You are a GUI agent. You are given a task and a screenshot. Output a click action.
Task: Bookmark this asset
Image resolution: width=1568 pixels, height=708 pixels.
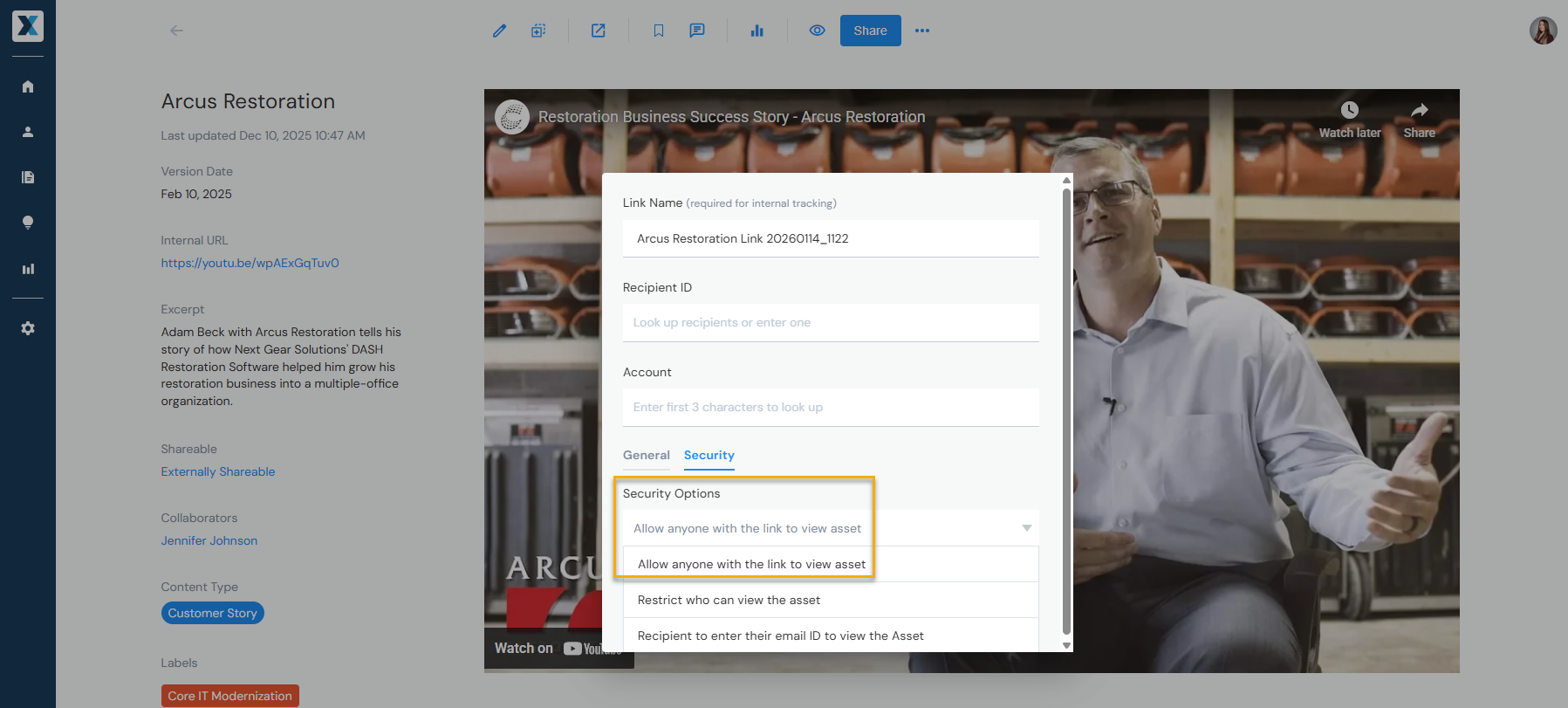[659, 31]
